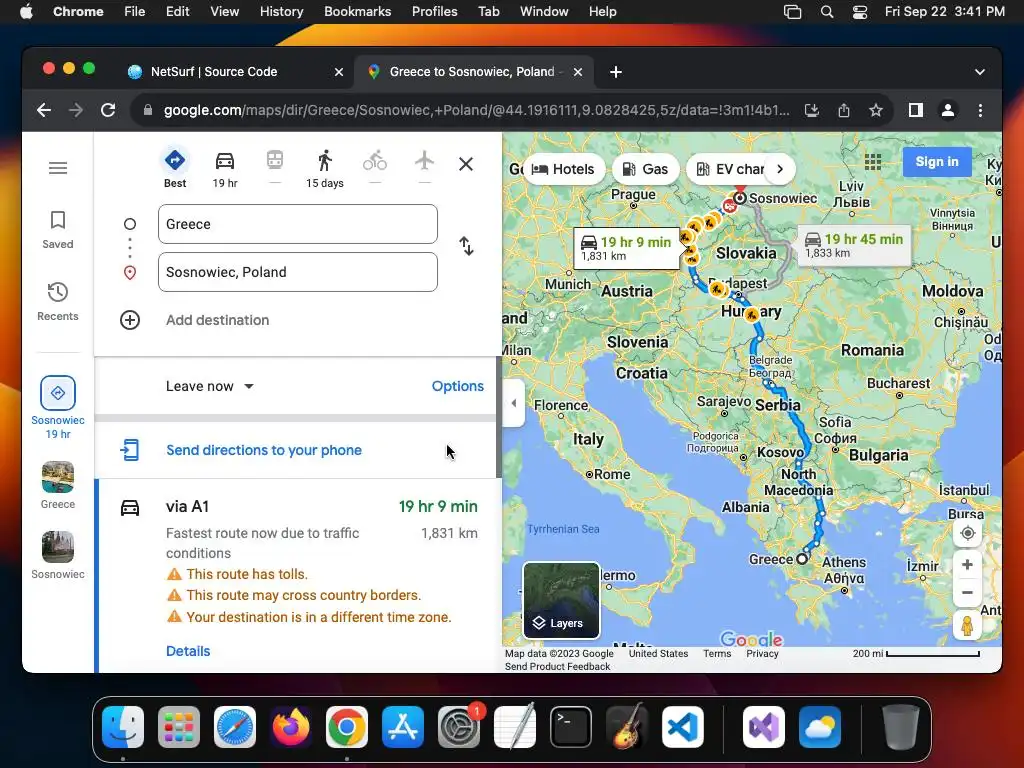The image size is (1024, 768).
Task: Open the Google apps grid
Action: click(x=872, y=161)
